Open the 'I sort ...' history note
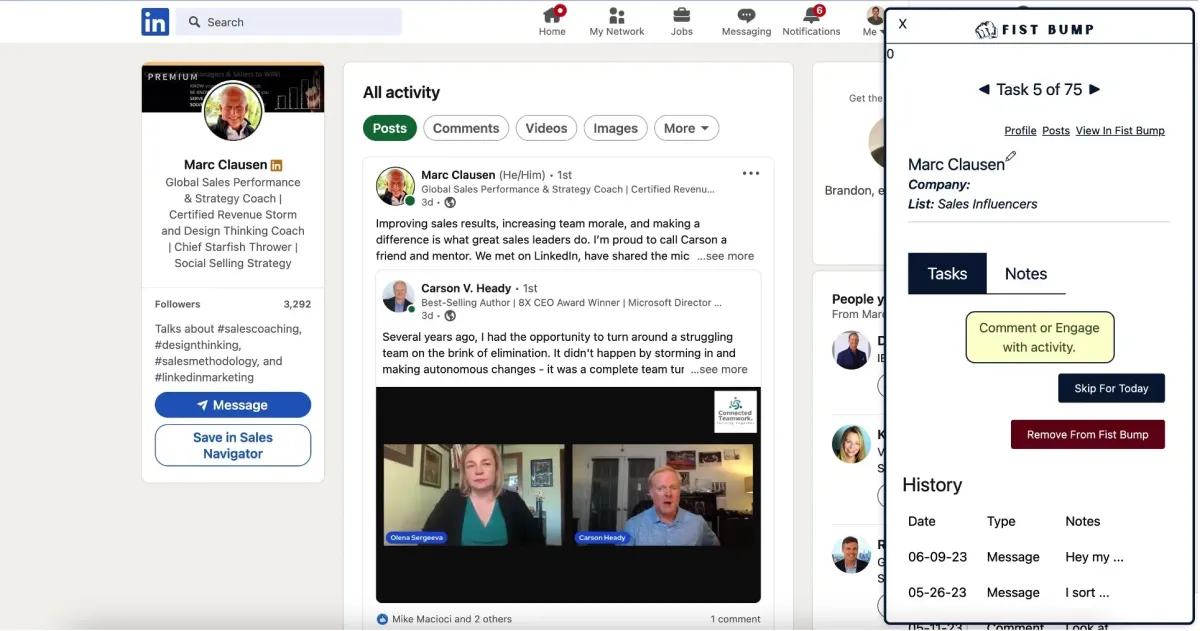 tap(1087, 593)
